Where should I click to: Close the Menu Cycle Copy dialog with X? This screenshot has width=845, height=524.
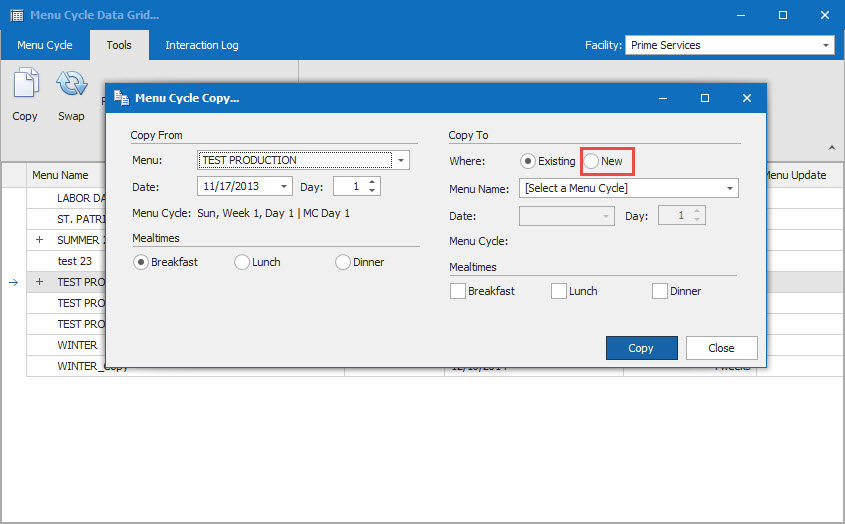[x=747, y=98]
